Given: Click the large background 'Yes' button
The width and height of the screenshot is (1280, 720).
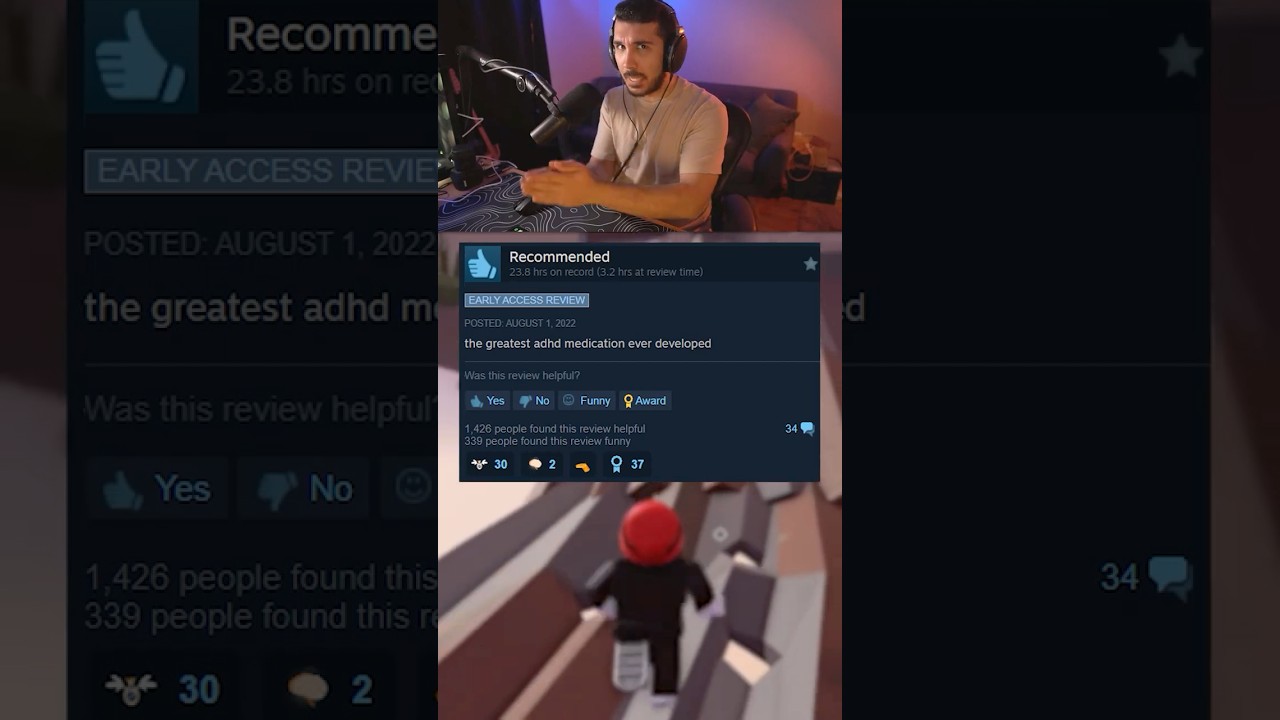Looking at the screenshot, I should pyautogui.click(x=157, y=488).
